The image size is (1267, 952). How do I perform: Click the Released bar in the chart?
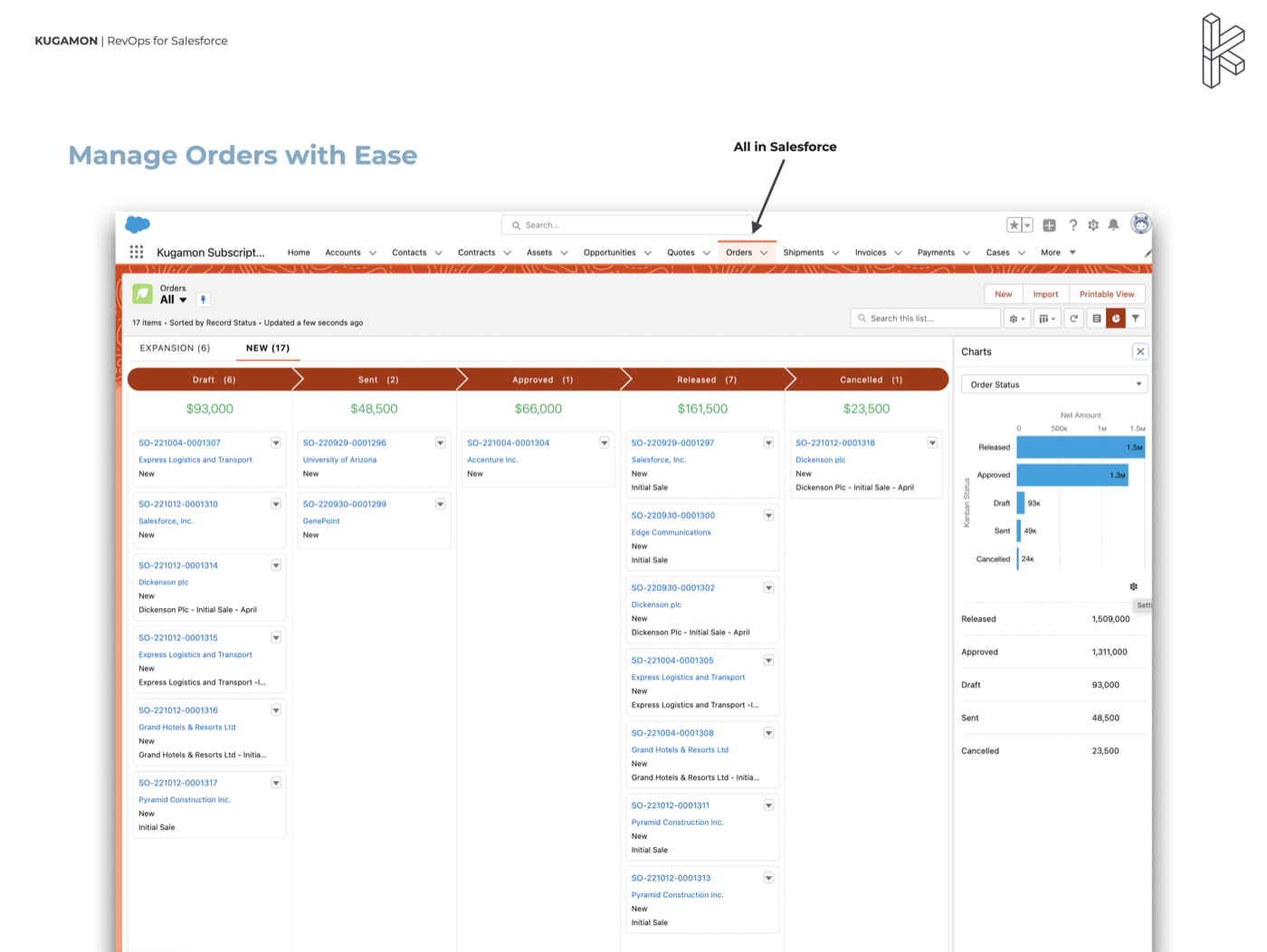click(1077, 445)
